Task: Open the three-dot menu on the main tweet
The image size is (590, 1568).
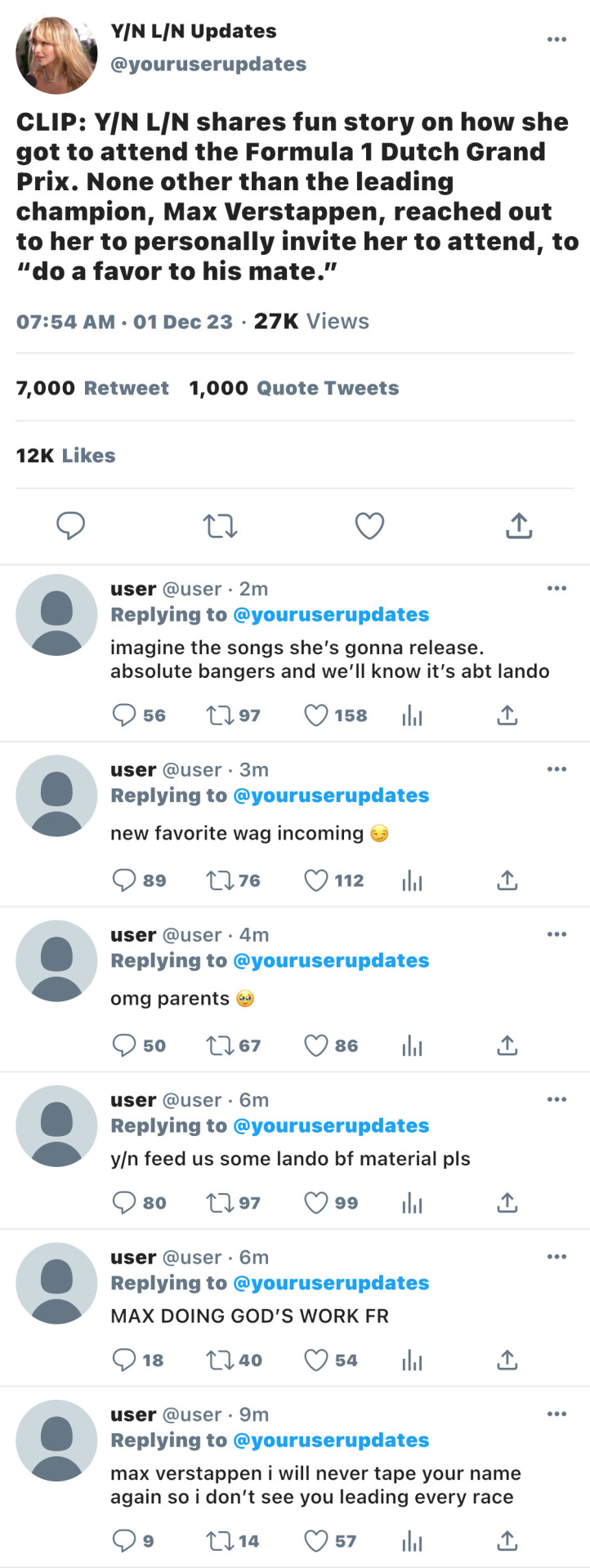Action: coord(556,39)
